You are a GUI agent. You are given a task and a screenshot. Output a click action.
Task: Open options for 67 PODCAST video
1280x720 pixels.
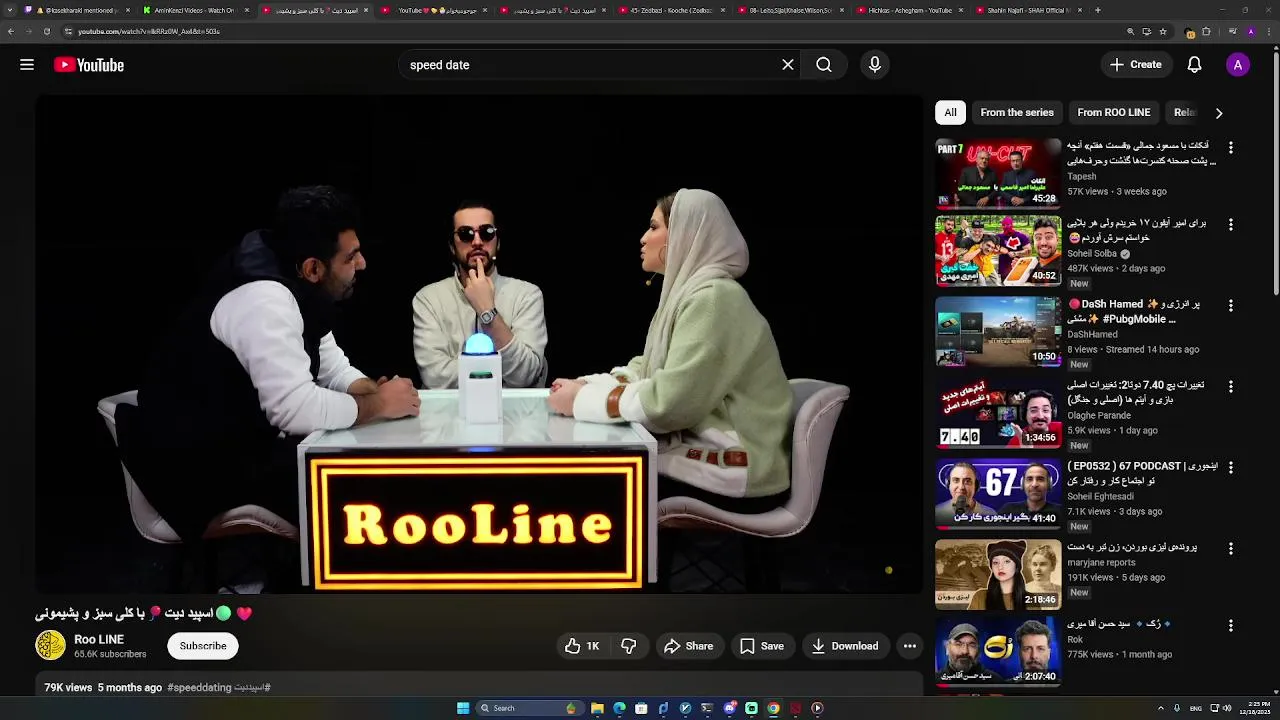(x=1231, y=468)
